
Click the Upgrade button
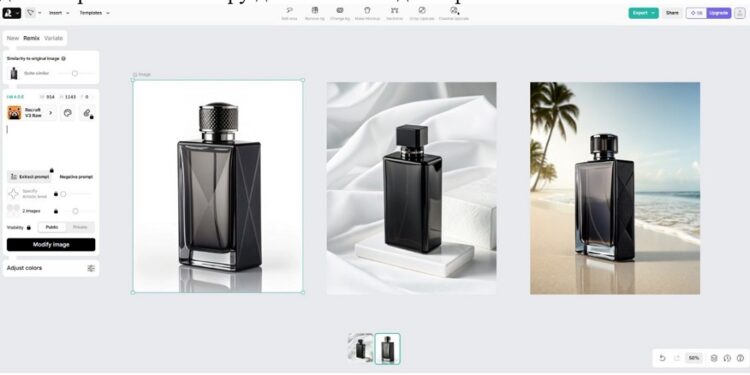[x=719, y=13]
